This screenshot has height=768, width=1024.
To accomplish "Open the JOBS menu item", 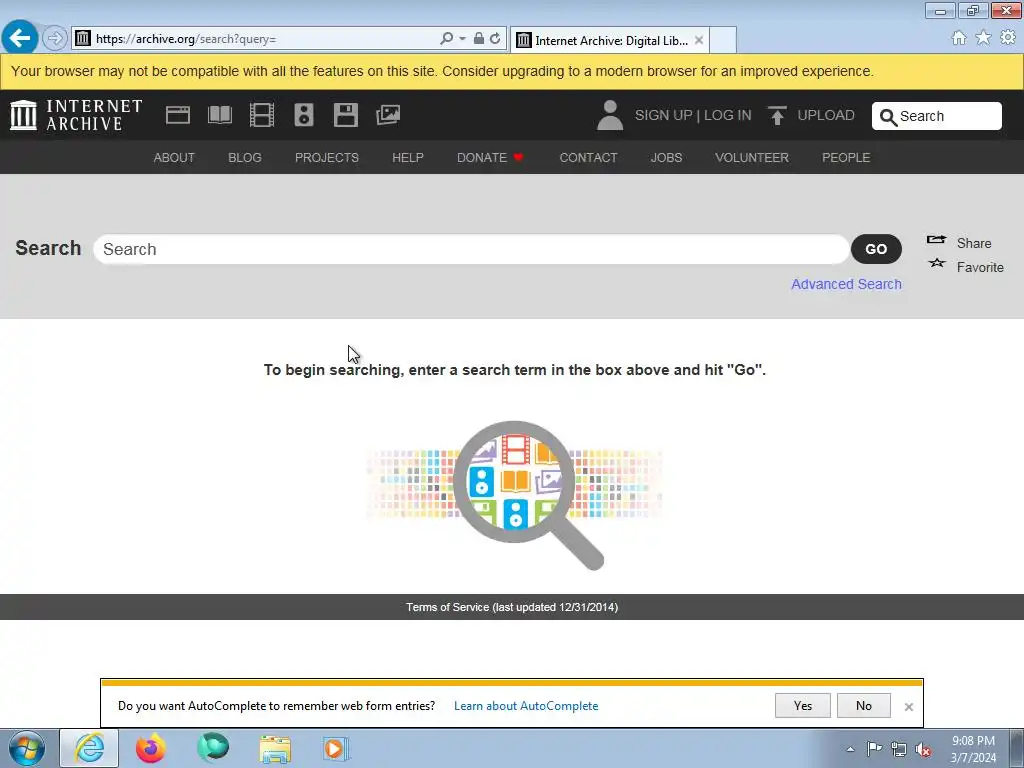I will (666, 157).
